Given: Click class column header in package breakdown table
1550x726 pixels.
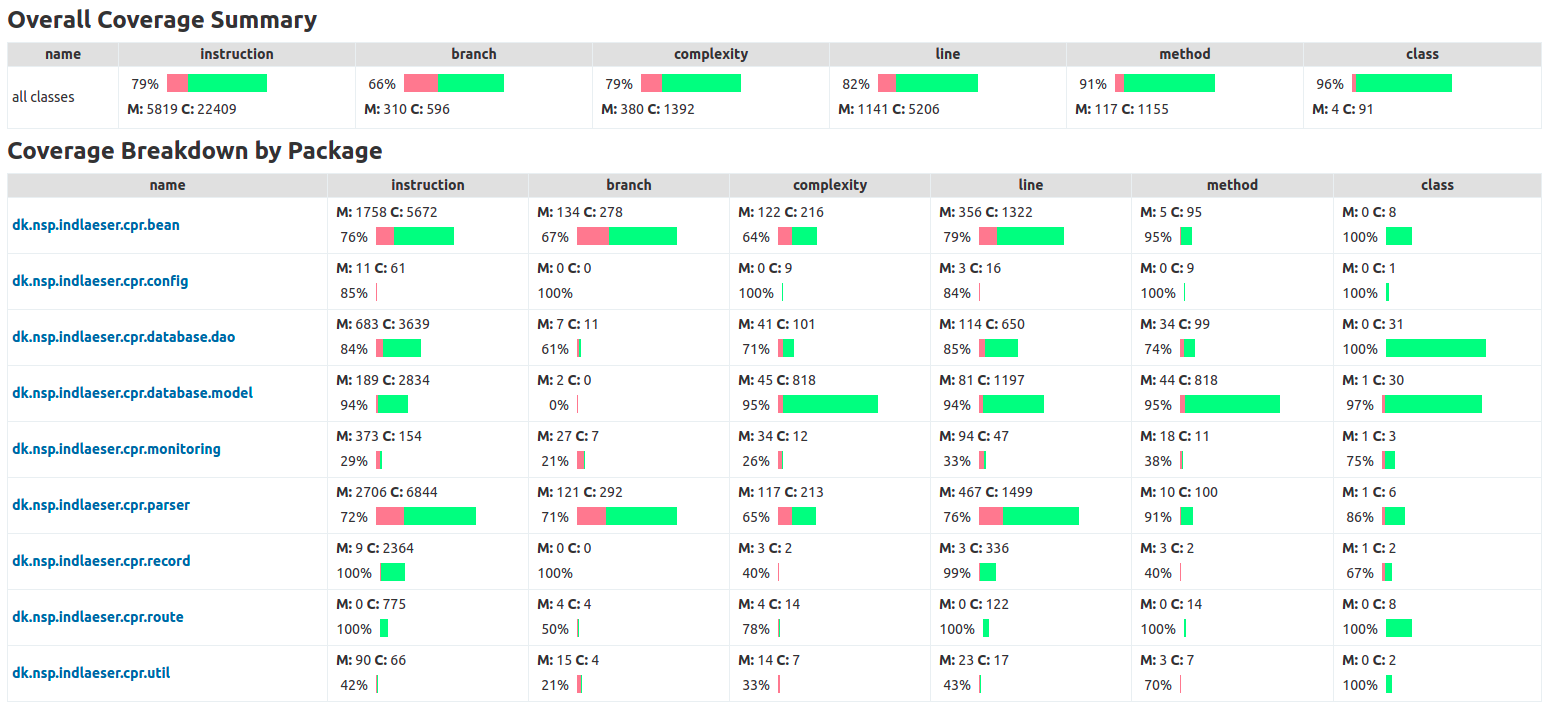Looking at the screenshot, I should click(1437, 185).
